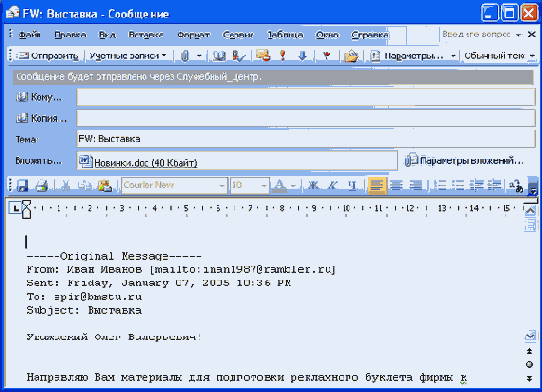
Task: Click the paperclip insert file icon
Action: (x=185, y=56)
